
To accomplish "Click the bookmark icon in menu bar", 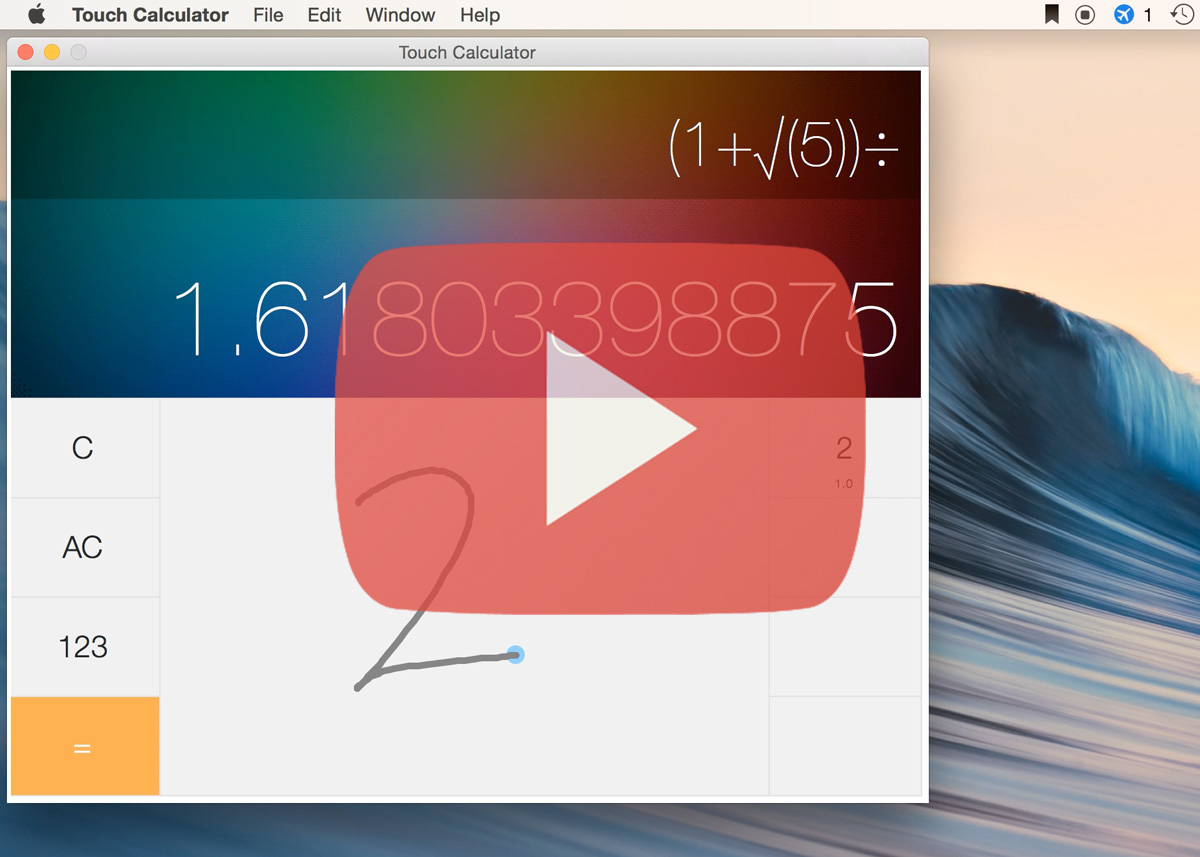I will pos(1051,15).
